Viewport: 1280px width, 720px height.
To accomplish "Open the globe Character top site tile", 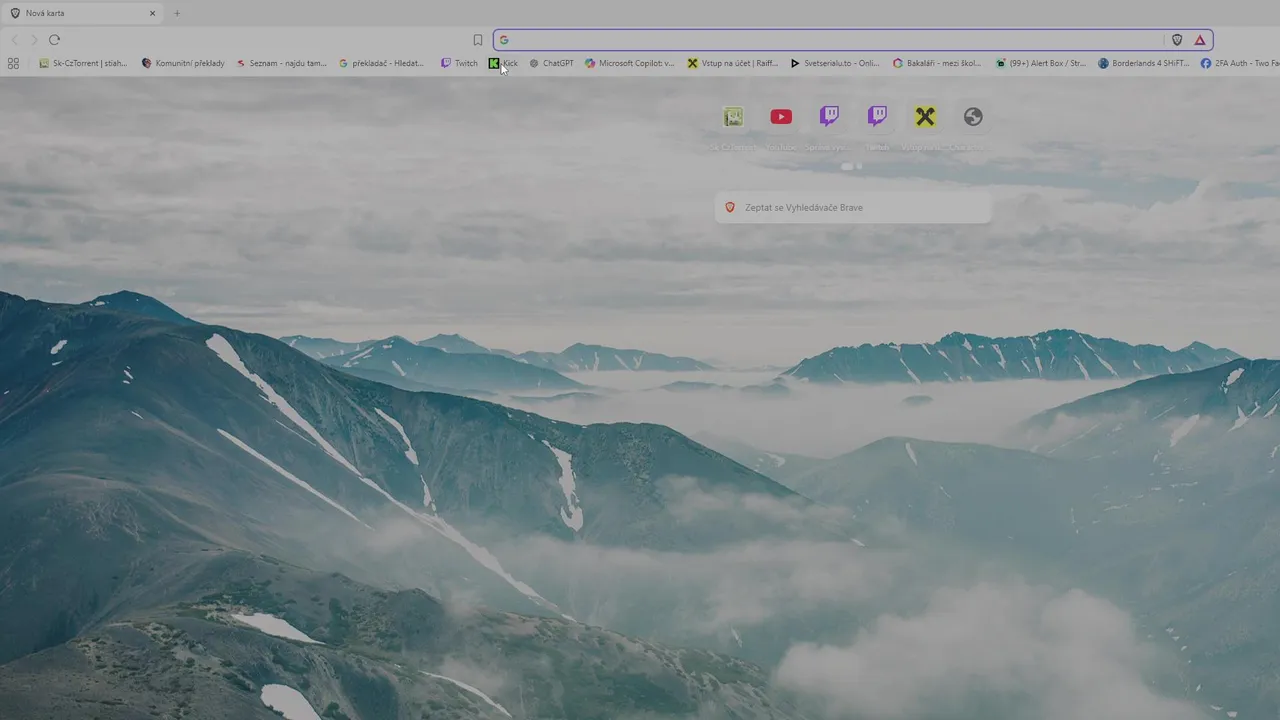I will pyautogui.click(x=973, y=126).
